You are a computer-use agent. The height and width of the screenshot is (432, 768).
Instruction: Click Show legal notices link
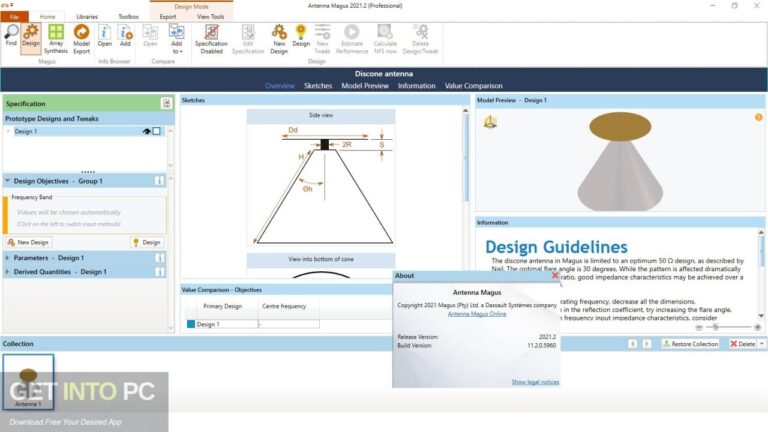click(535, 382)
